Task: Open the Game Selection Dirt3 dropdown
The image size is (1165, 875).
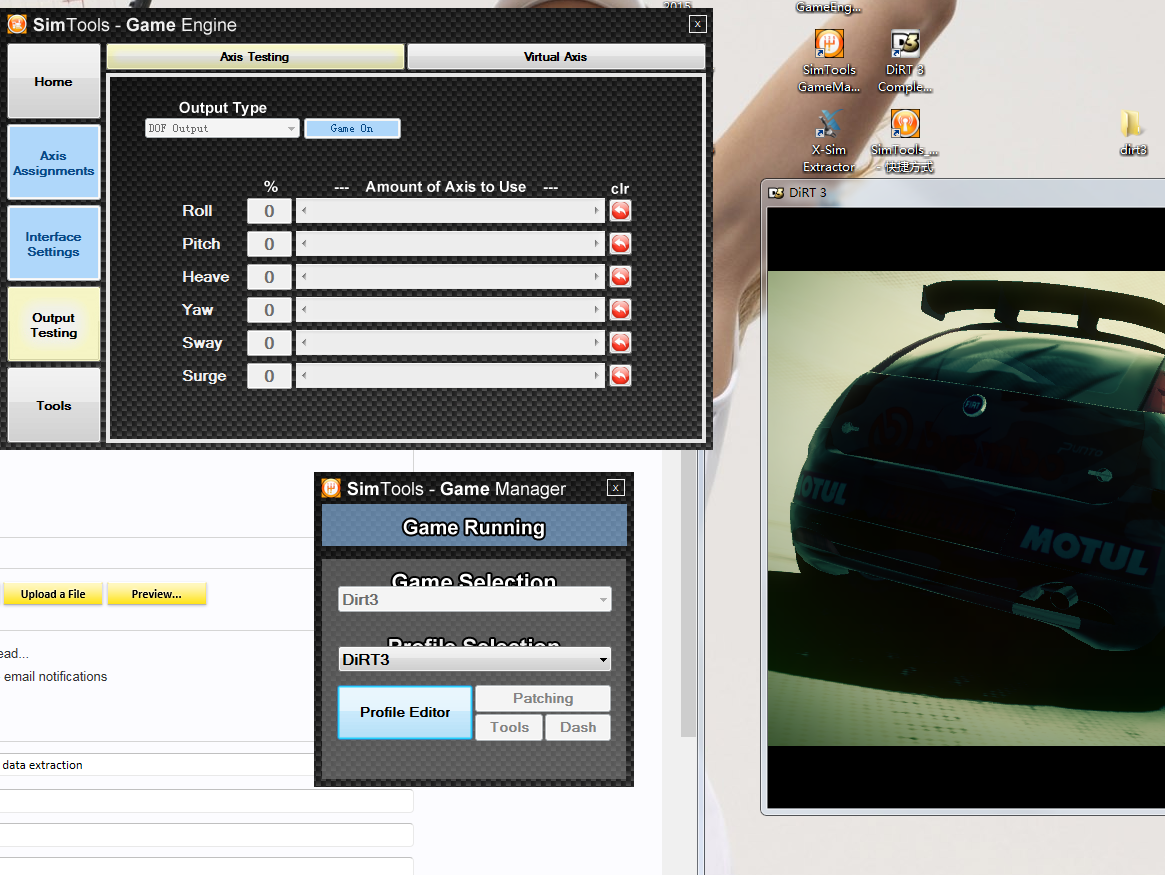Action: (475, 599)
